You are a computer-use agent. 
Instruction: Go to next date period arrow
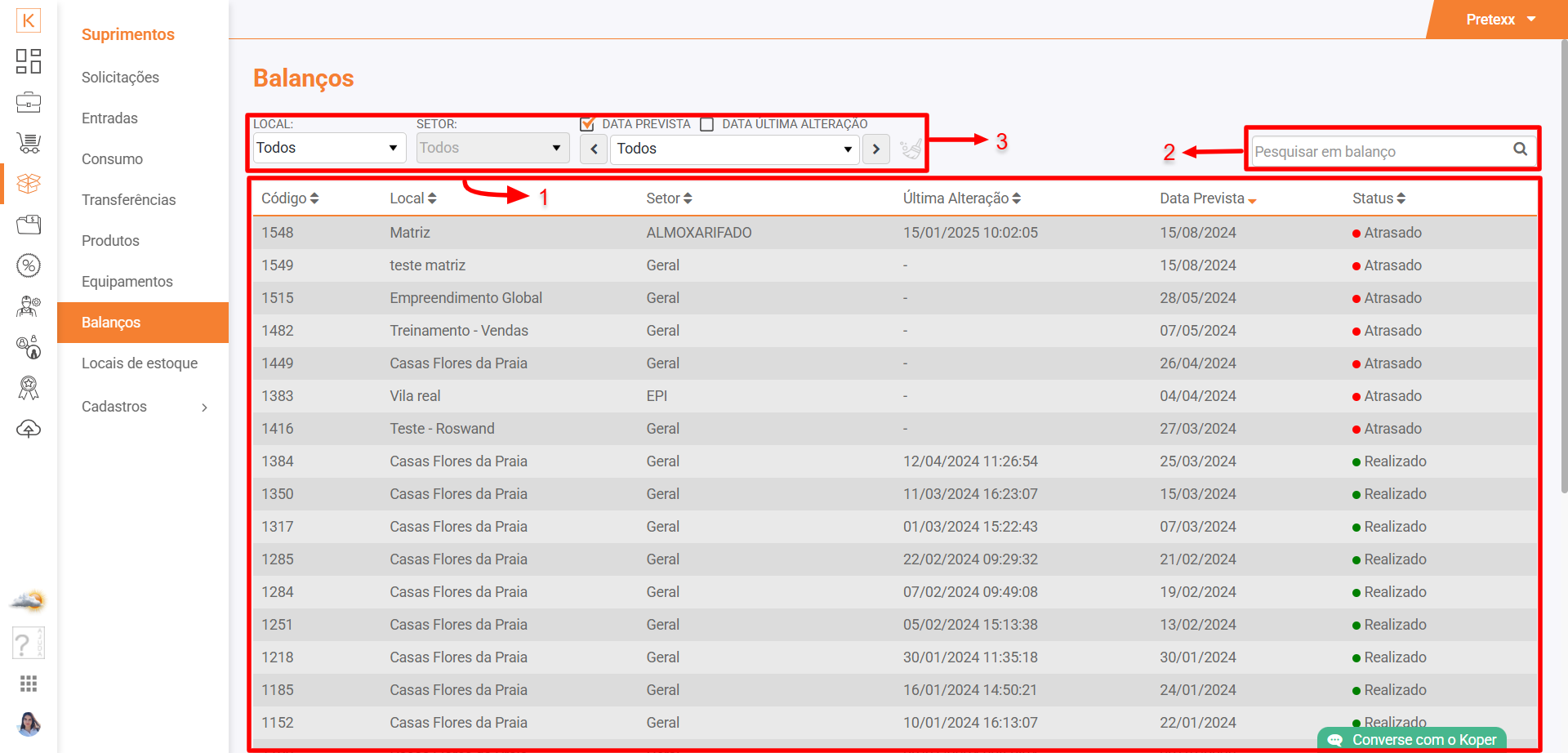coord(876,149)
